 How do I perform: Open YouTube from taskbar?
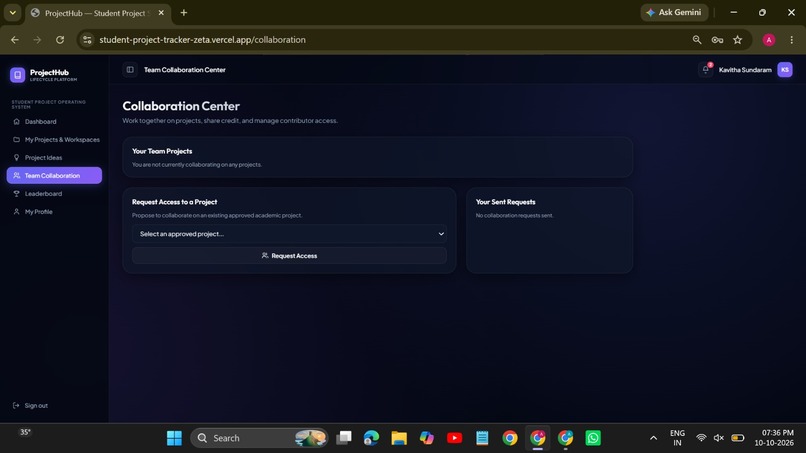tap(454, 438)
